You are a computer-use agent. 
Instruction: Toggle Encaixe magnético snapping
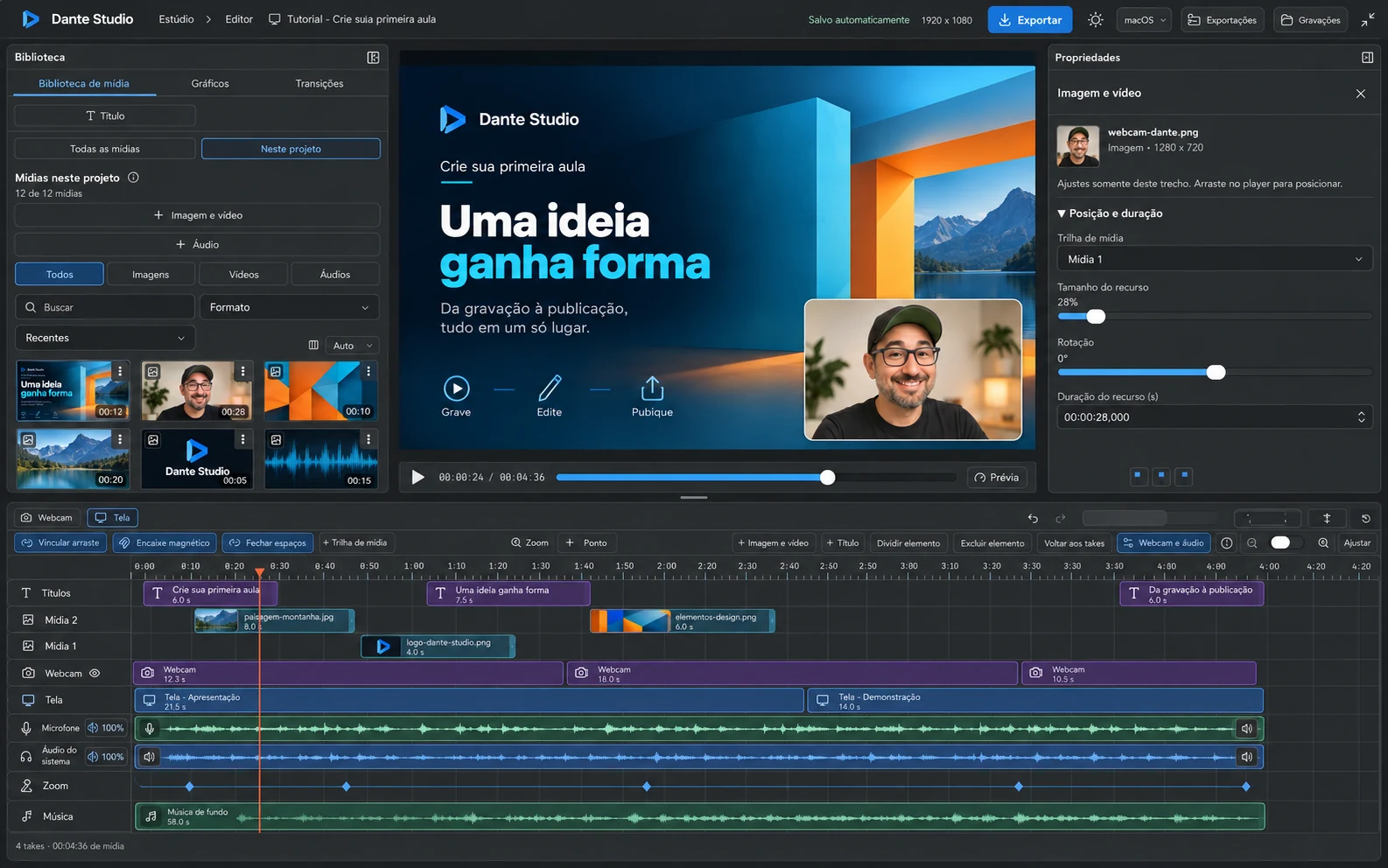tap(165, 542)
